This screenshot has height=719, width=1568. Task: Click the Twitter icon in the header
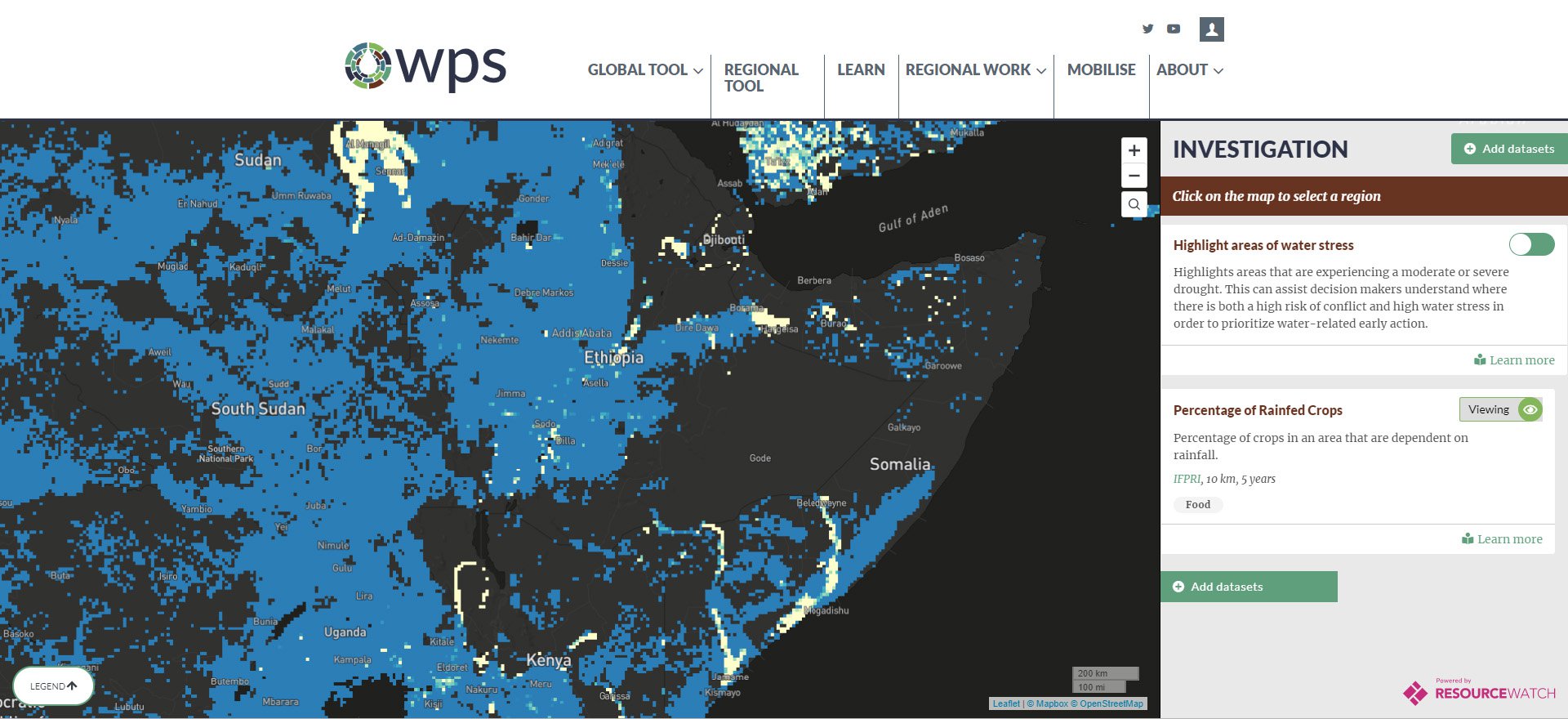1147,29
